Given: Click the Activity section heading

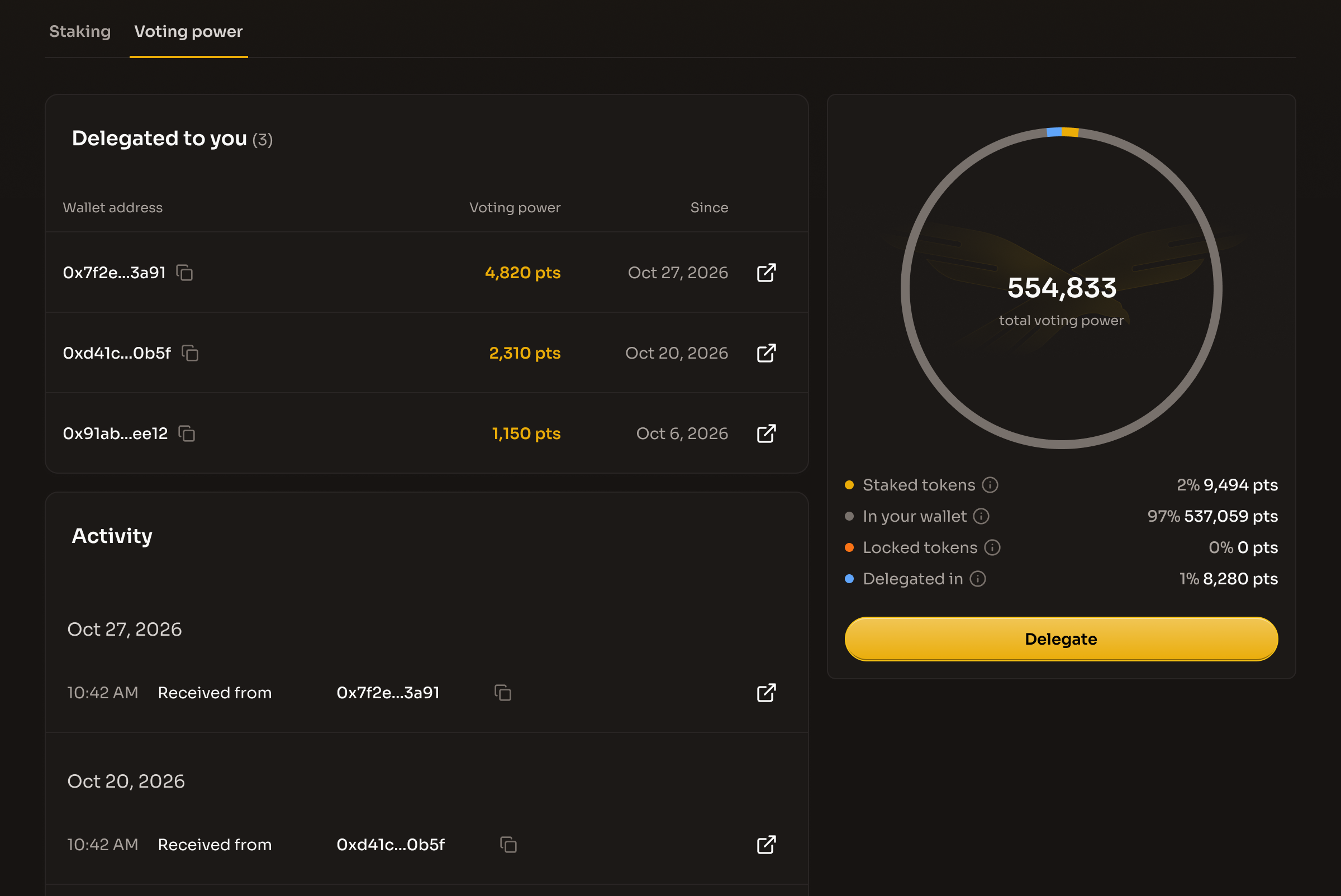Looking at the screenshot, I should point(112,536).
